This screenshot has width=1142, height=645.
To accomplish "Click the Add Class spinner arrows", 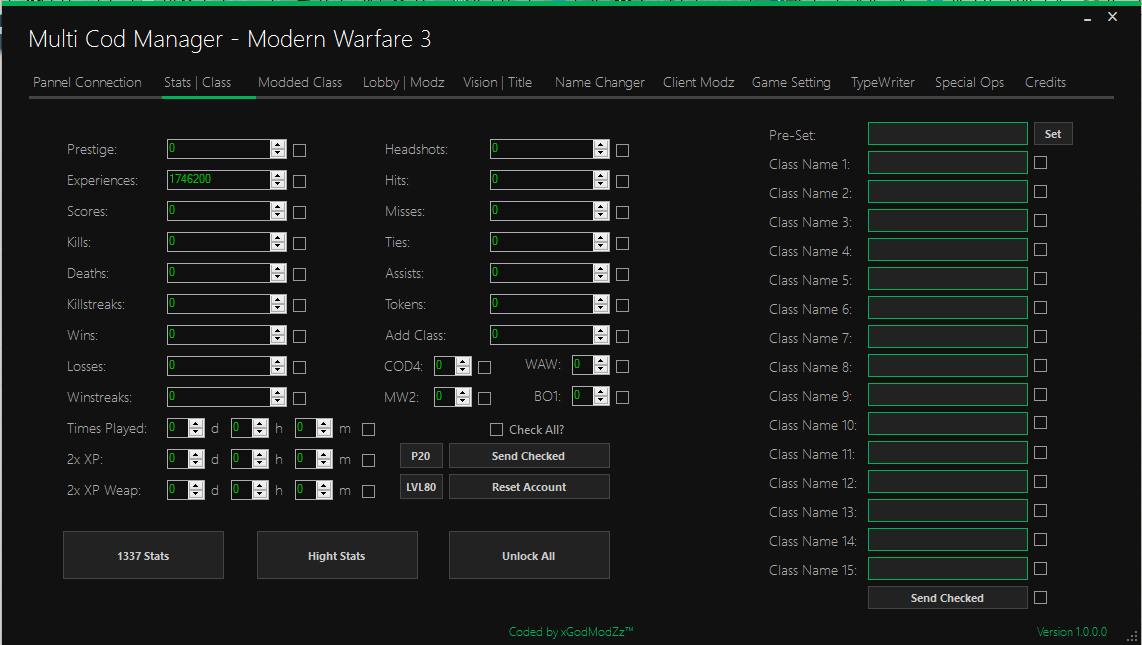I will [601, 335].
